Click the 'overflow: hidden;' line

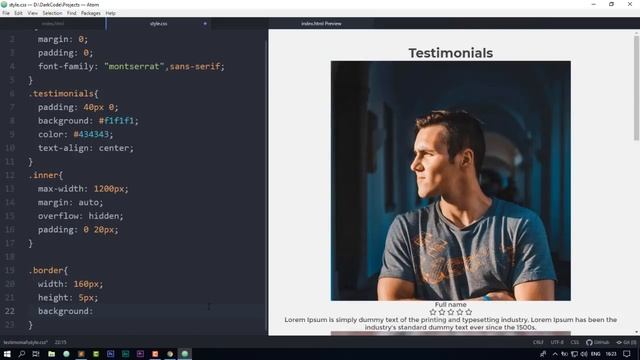[80, 216]
